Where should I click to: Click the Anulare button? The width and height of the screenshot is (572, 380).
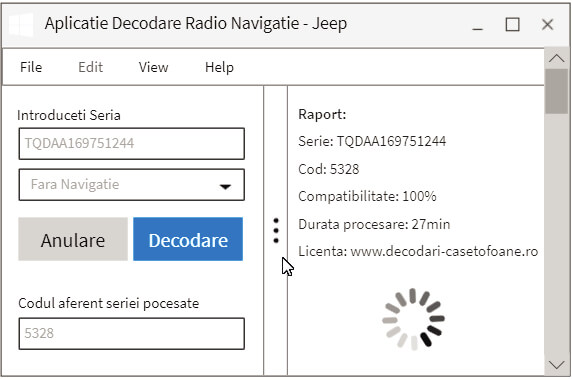pyautogui.click(x=73, y=239)
